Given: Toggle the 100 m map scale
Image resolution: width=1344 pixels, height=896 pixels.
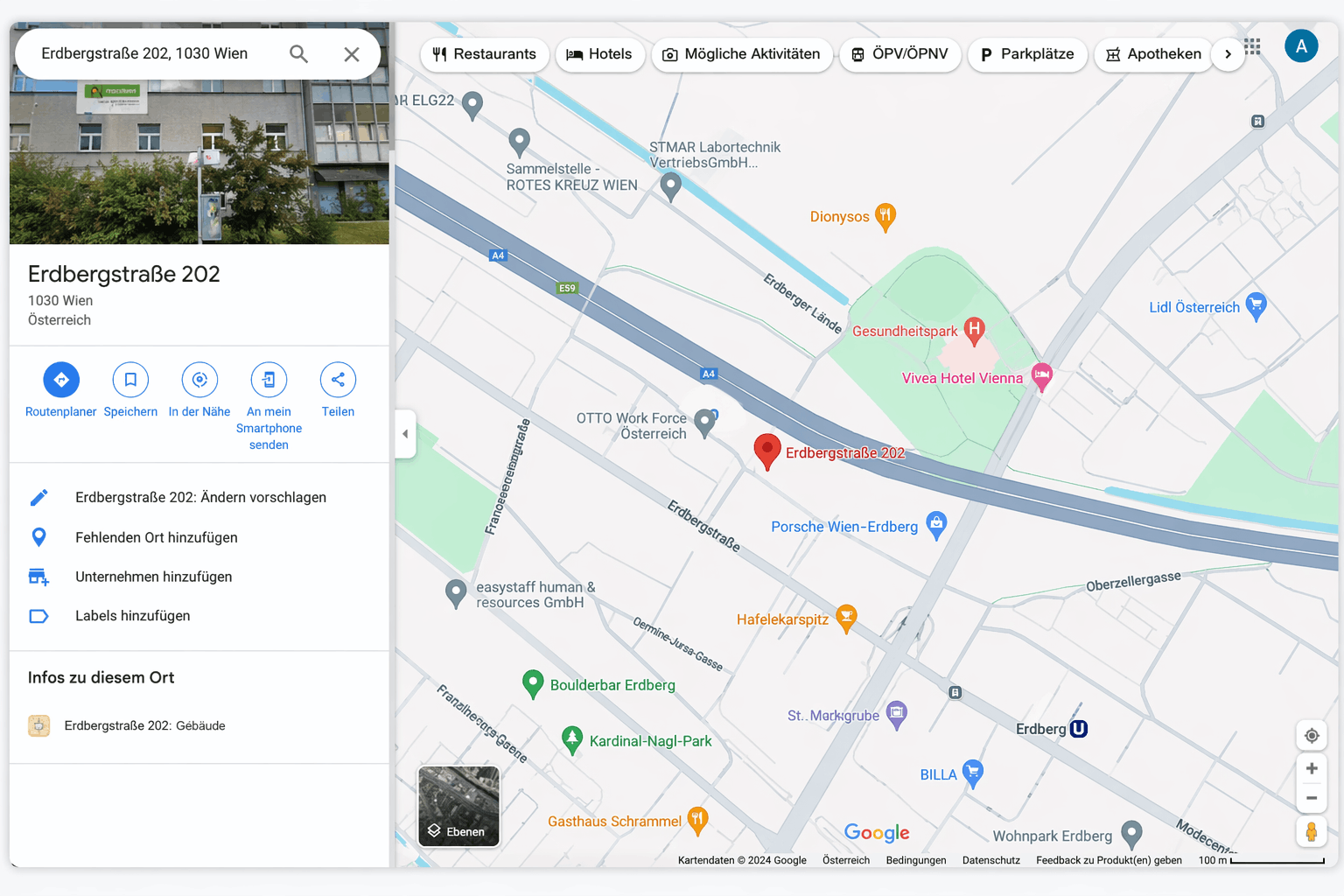Looking at the screenshot, I should pos(1262,860).
